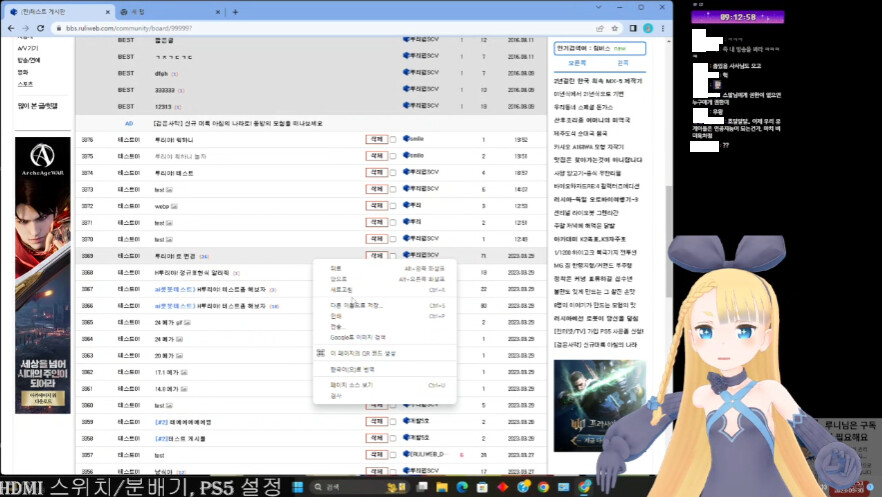The height and width of the screenshot is (497, 882).
Task: Click the left sidebar ArcheAge War banner
Action: pos(43,275)
